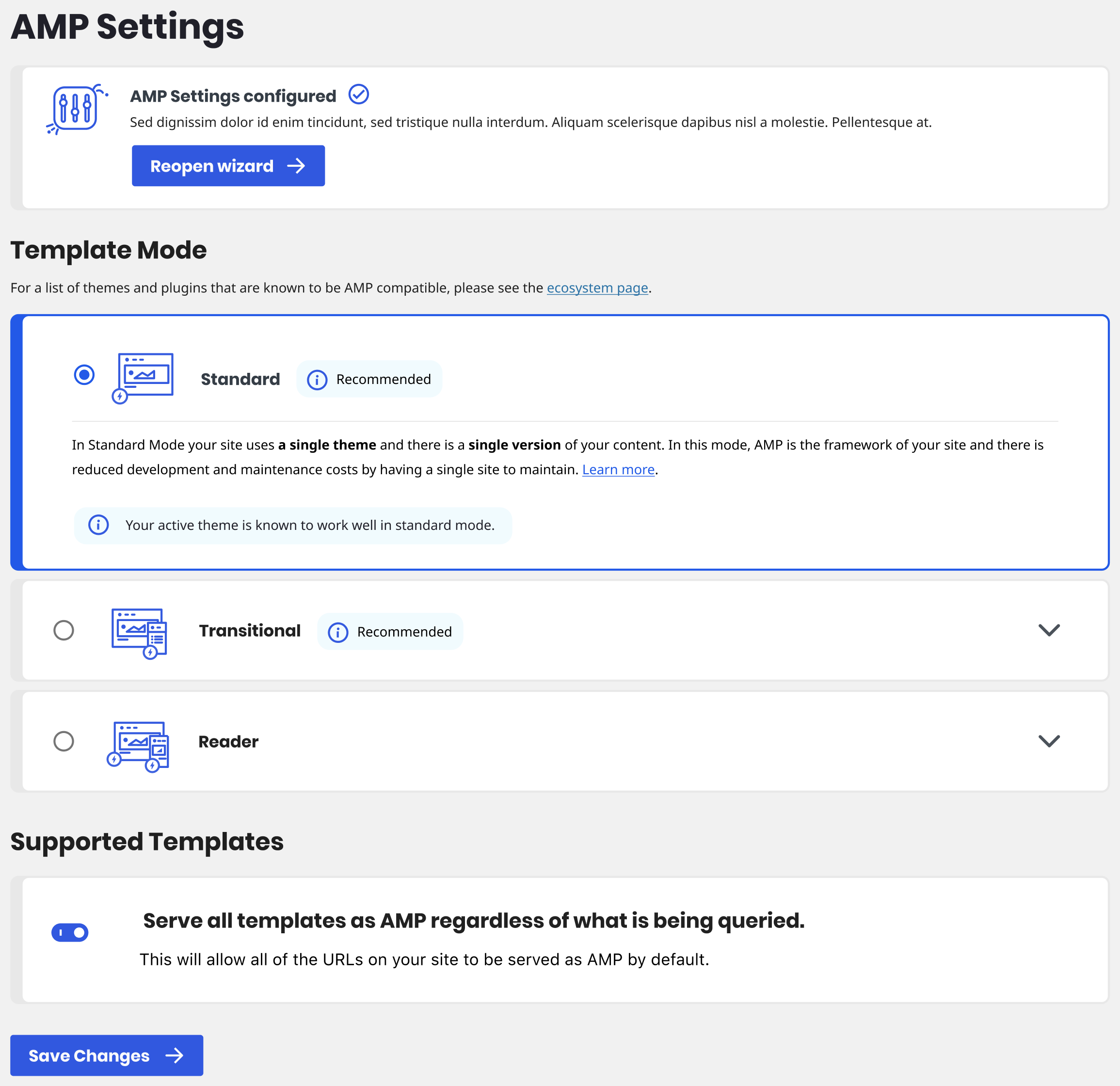Click the info icon in Transitional's Recommended badge
Image resolution: width=1120 pixels, height=1086 pixels.
pos(338,632)
